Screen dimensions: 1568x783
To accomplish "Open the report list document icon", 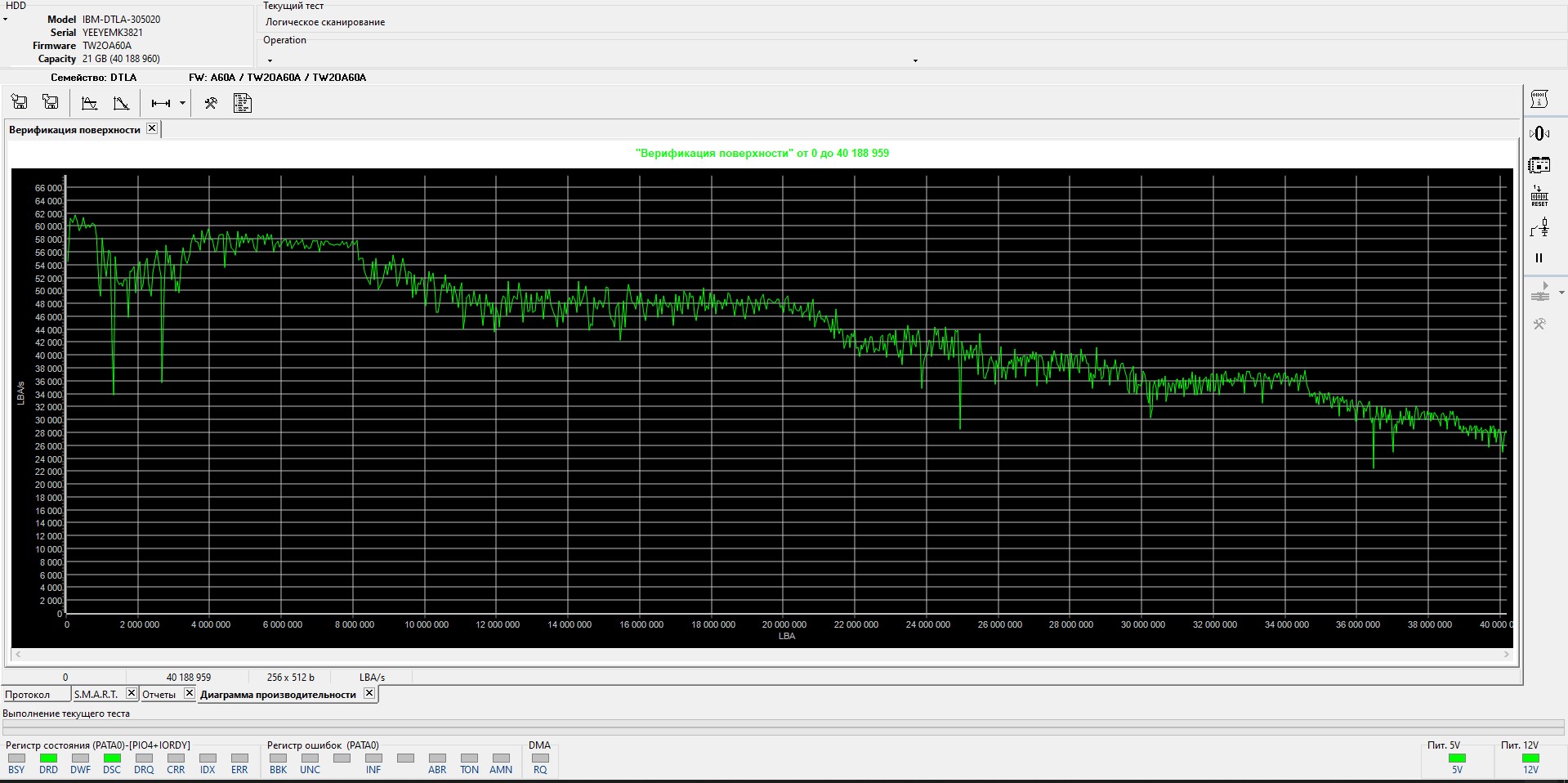I will pyautogui.click(x=242, y=103).
